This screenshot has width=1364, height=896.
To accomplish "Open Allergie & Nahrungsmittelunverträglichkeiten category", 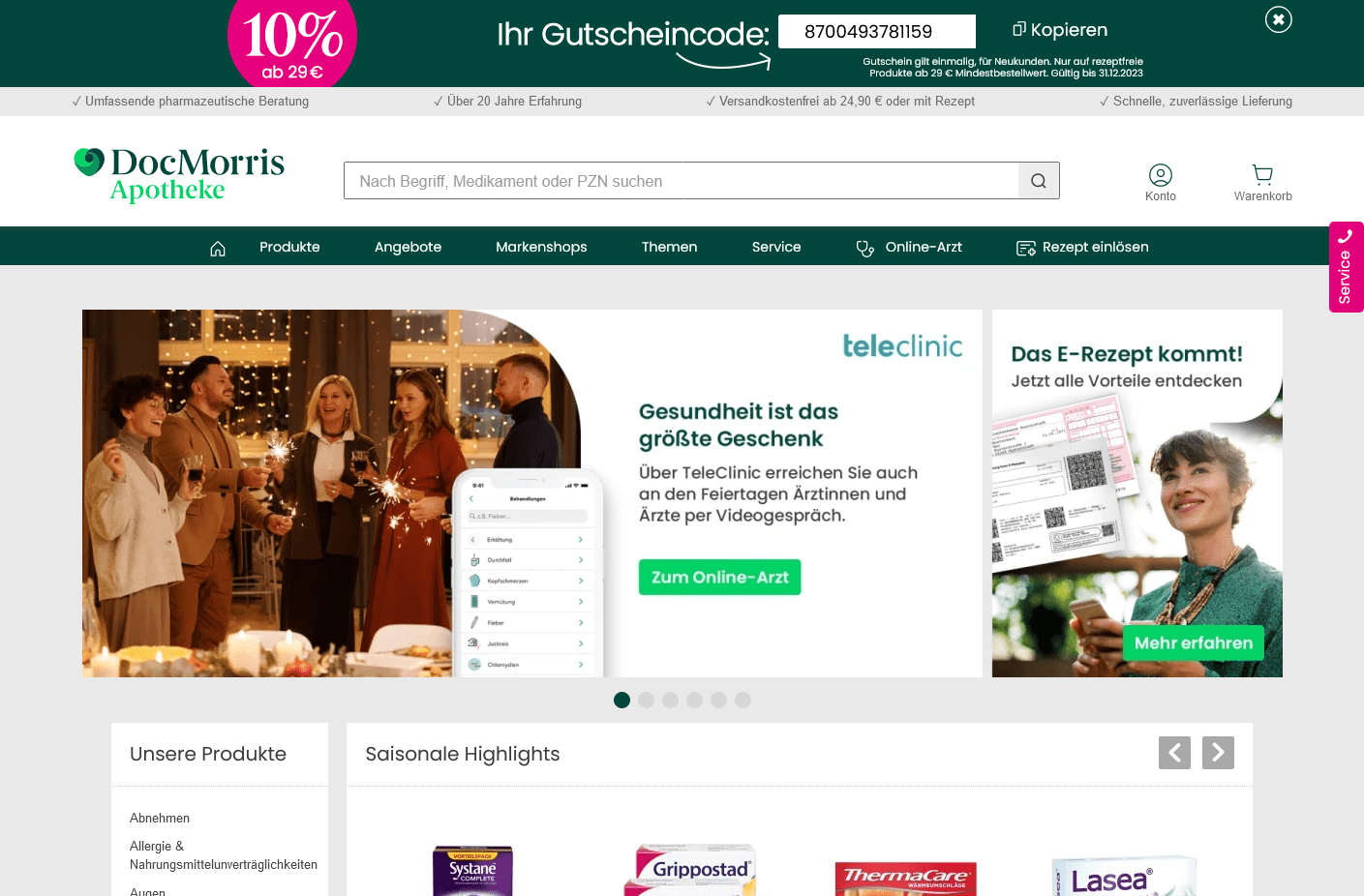I will pyautogui.click(x=224, y=855).
